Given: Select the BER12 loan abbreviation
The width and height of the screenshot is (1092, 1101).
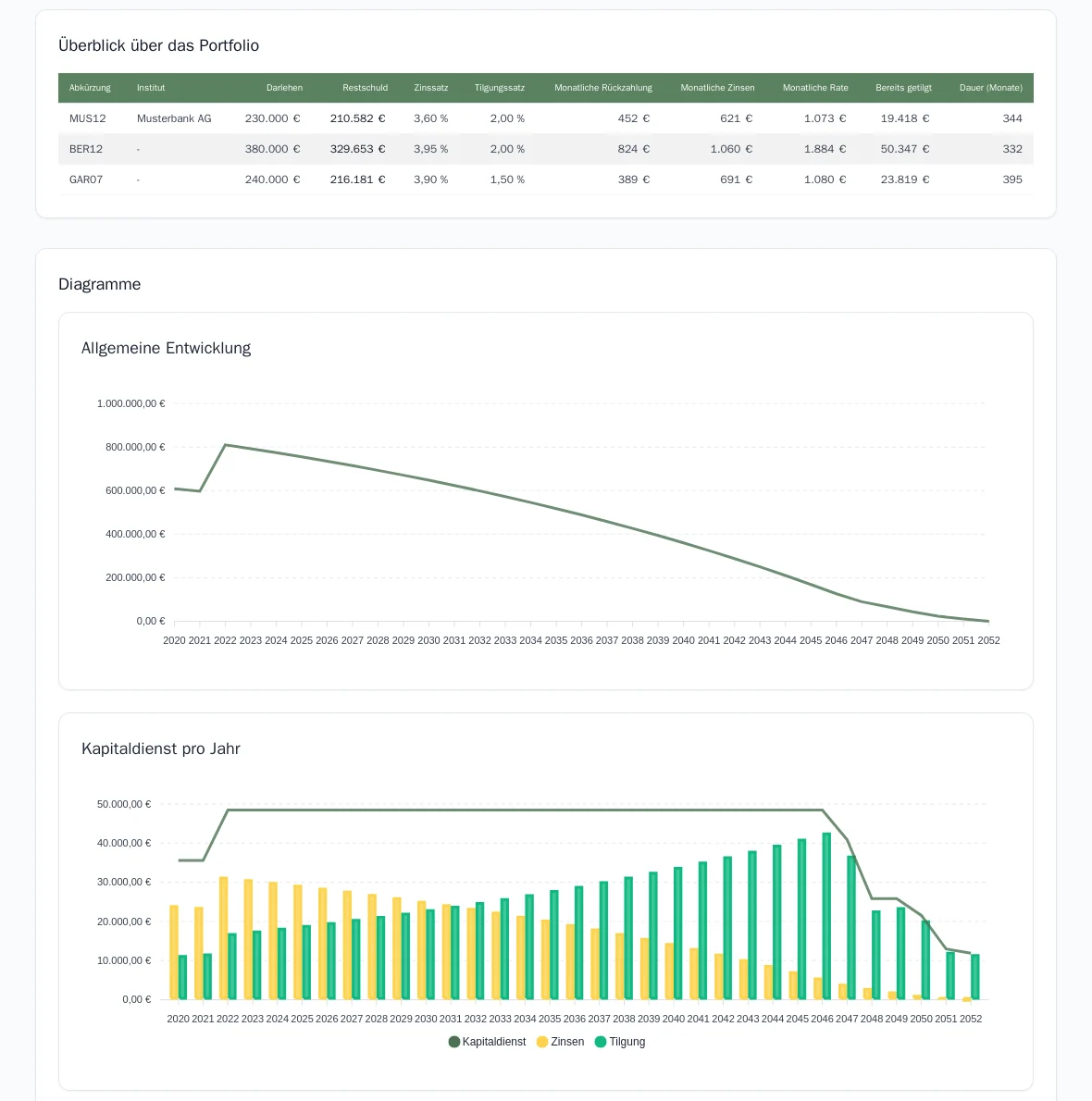Looking at the screenshot, I should (86, 149).
